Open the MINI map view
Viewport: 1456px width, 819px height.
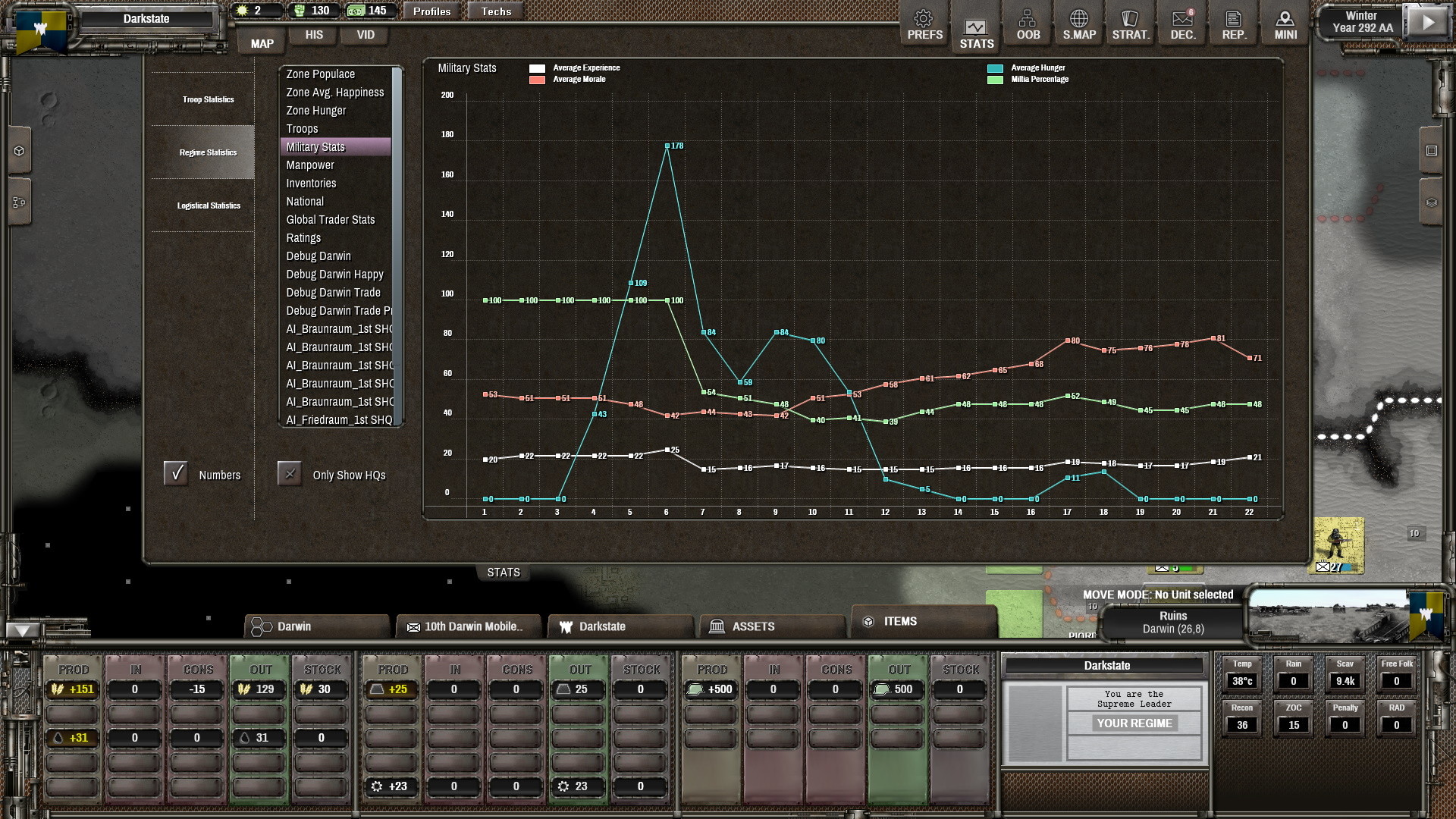pyautogui.click(x=1285, y=23)
